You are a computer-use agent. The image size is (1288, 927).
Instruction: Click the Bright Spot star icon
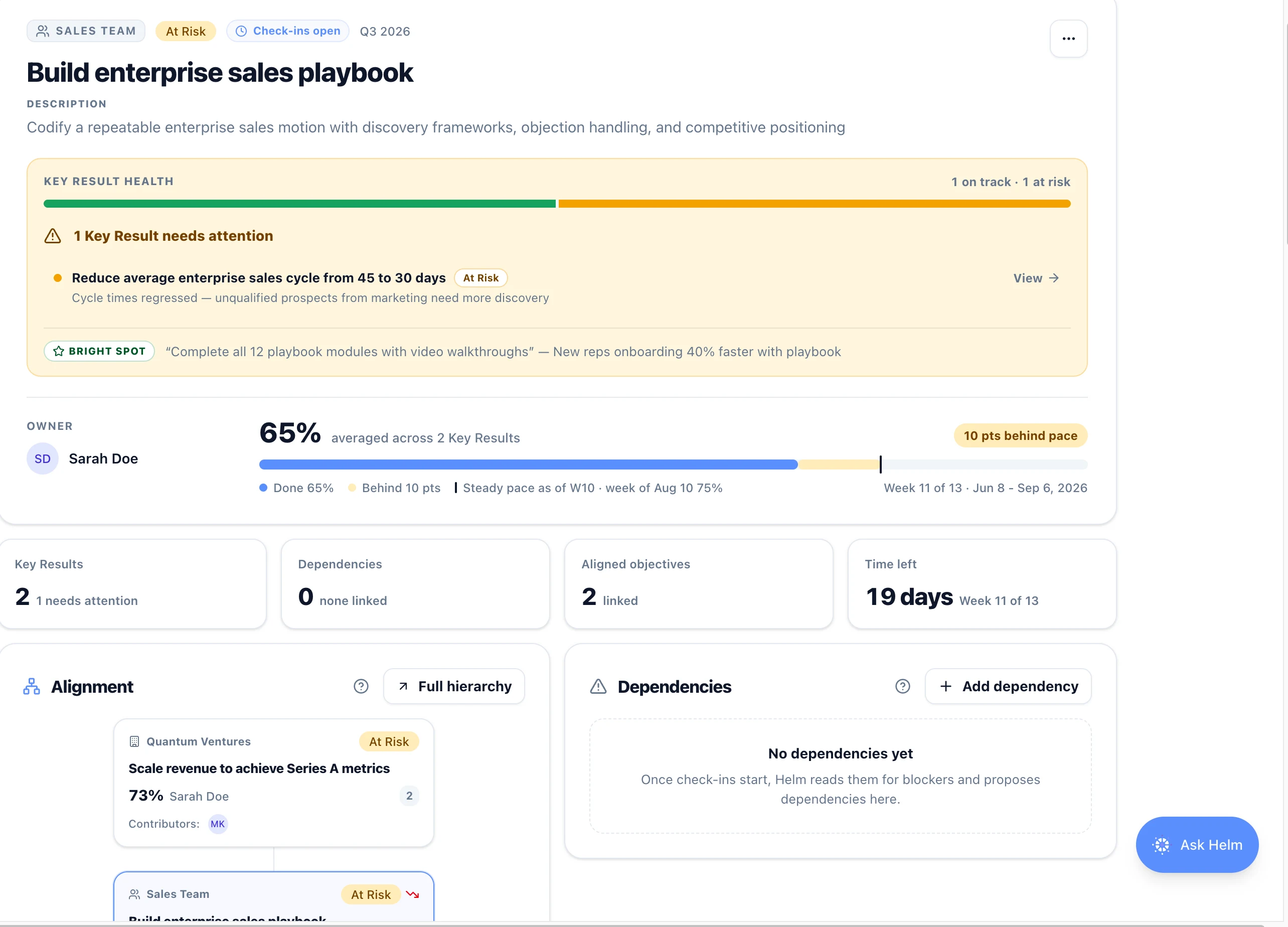point(59,351)
